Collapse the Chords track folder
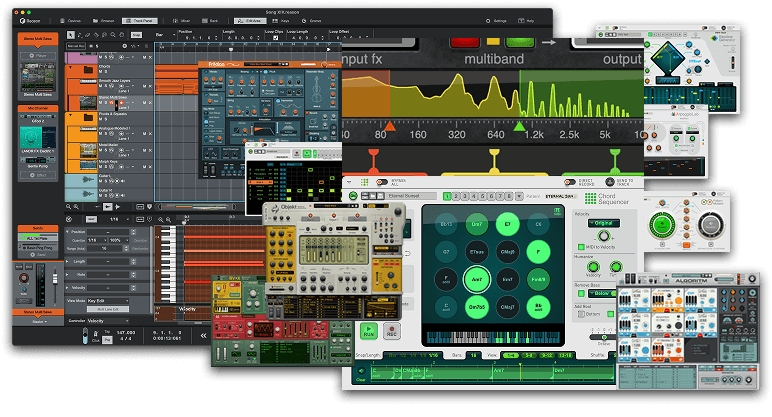772x417 pixels. pyautogui.click(x=70, y=67)
